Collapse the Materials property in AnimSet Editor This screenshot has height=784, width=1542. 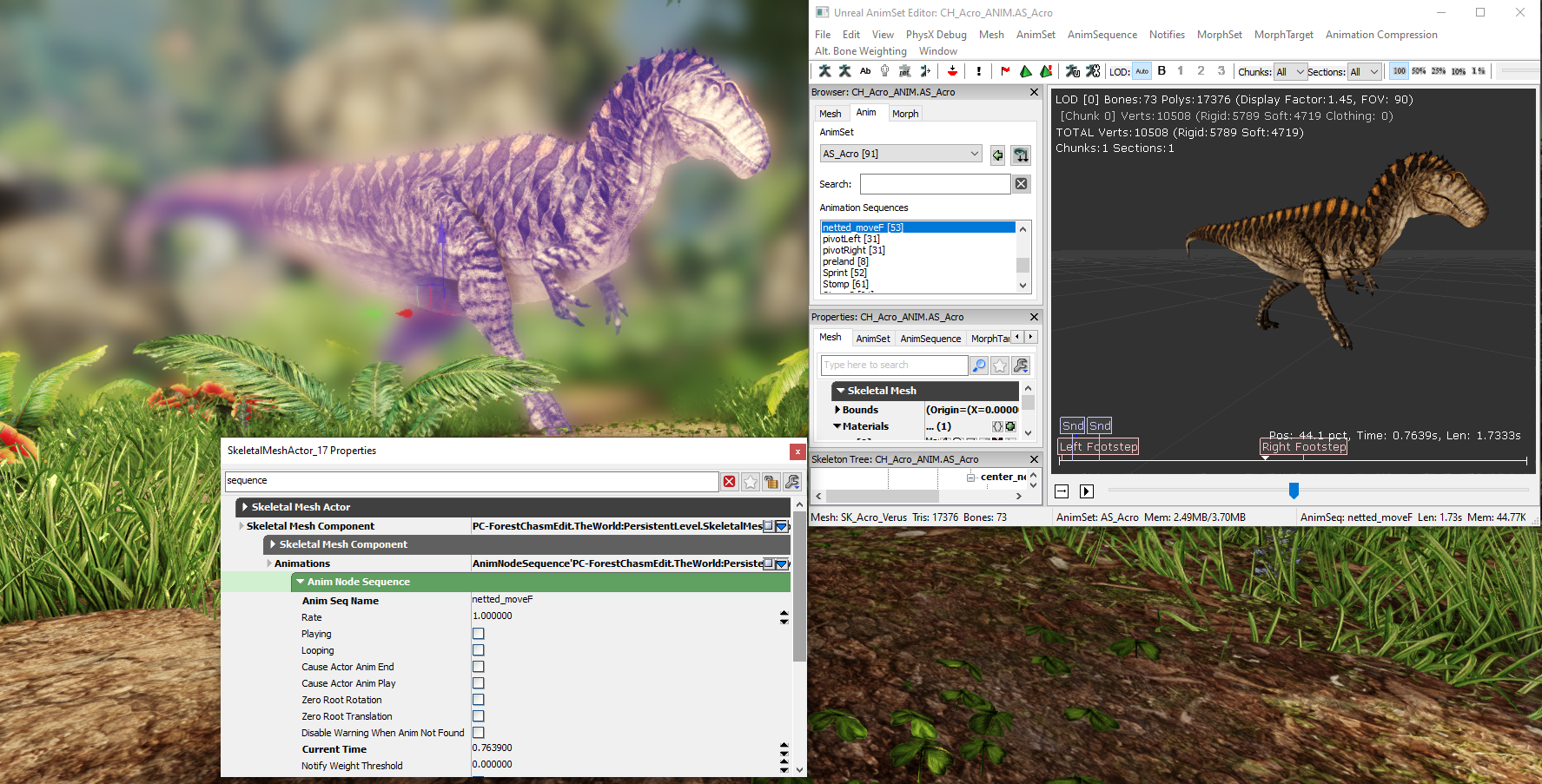pyautogui.click(x=837, y=426)
